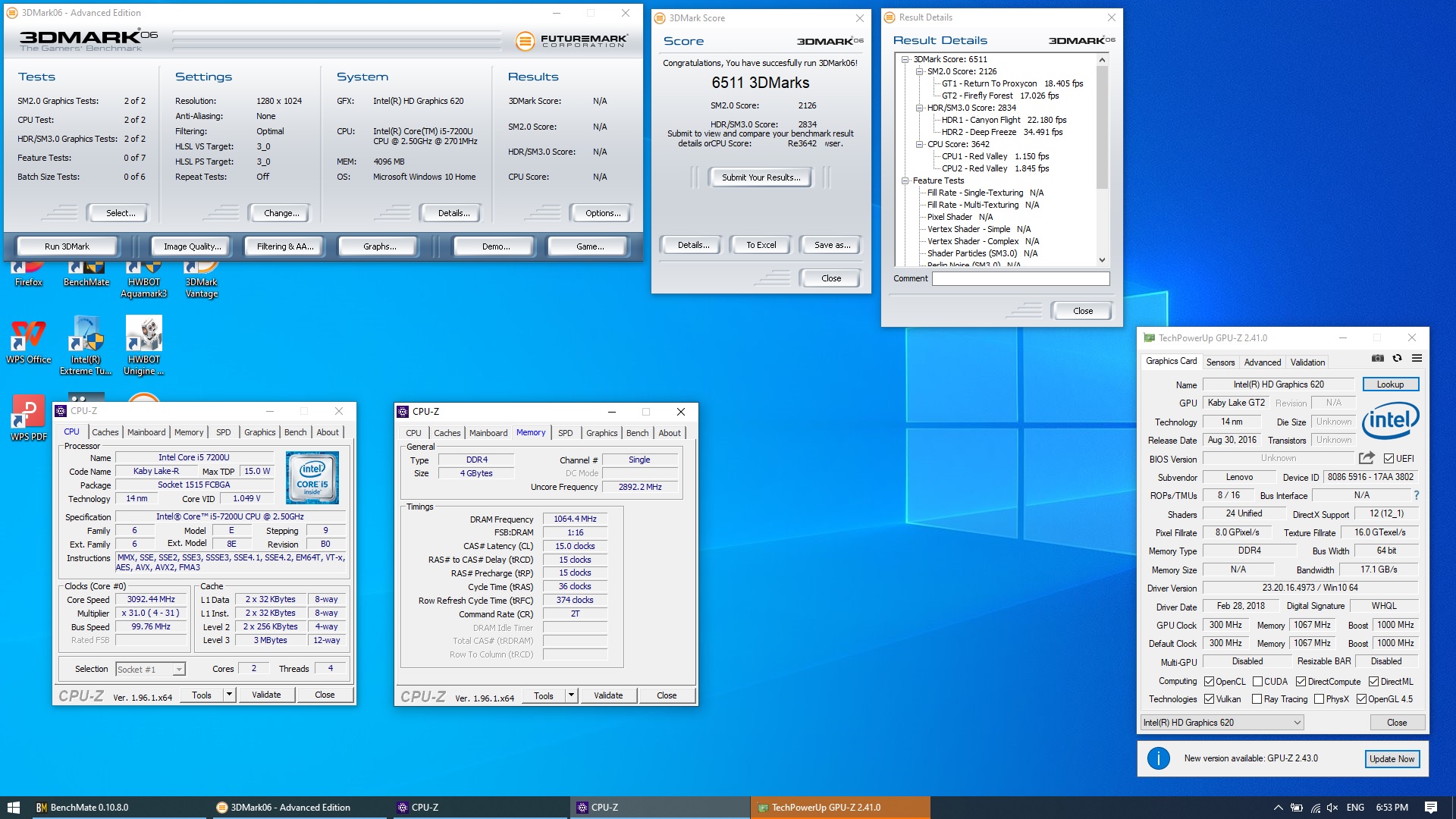This screenshot has height=819, width=1456.
Task: Click the Intel Core i5 badge in CPU-Z
Action: tap(312, 478)
